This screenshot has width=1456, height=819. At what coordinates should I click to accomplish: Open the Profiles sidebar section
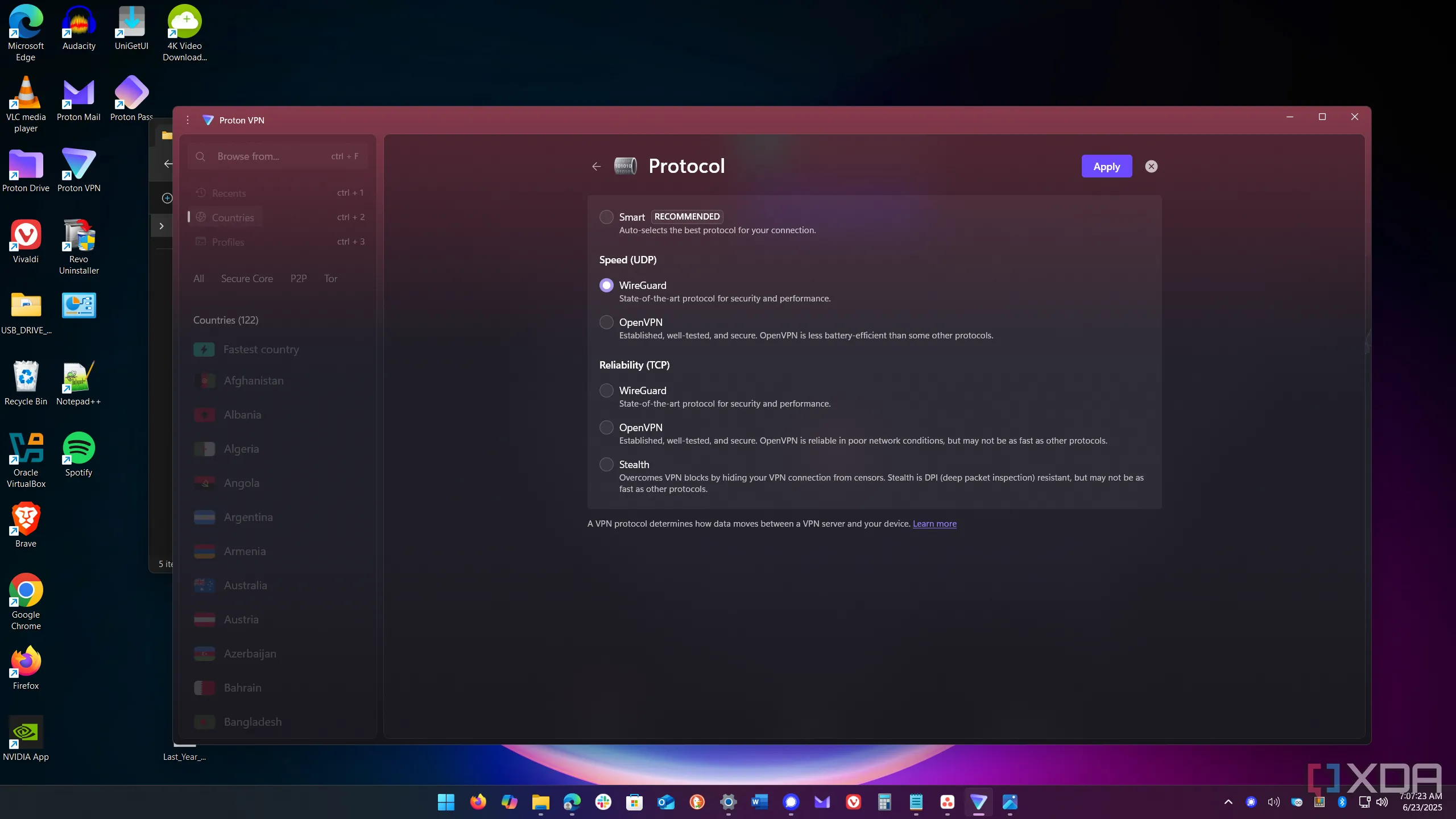click(x=227, y=242)
